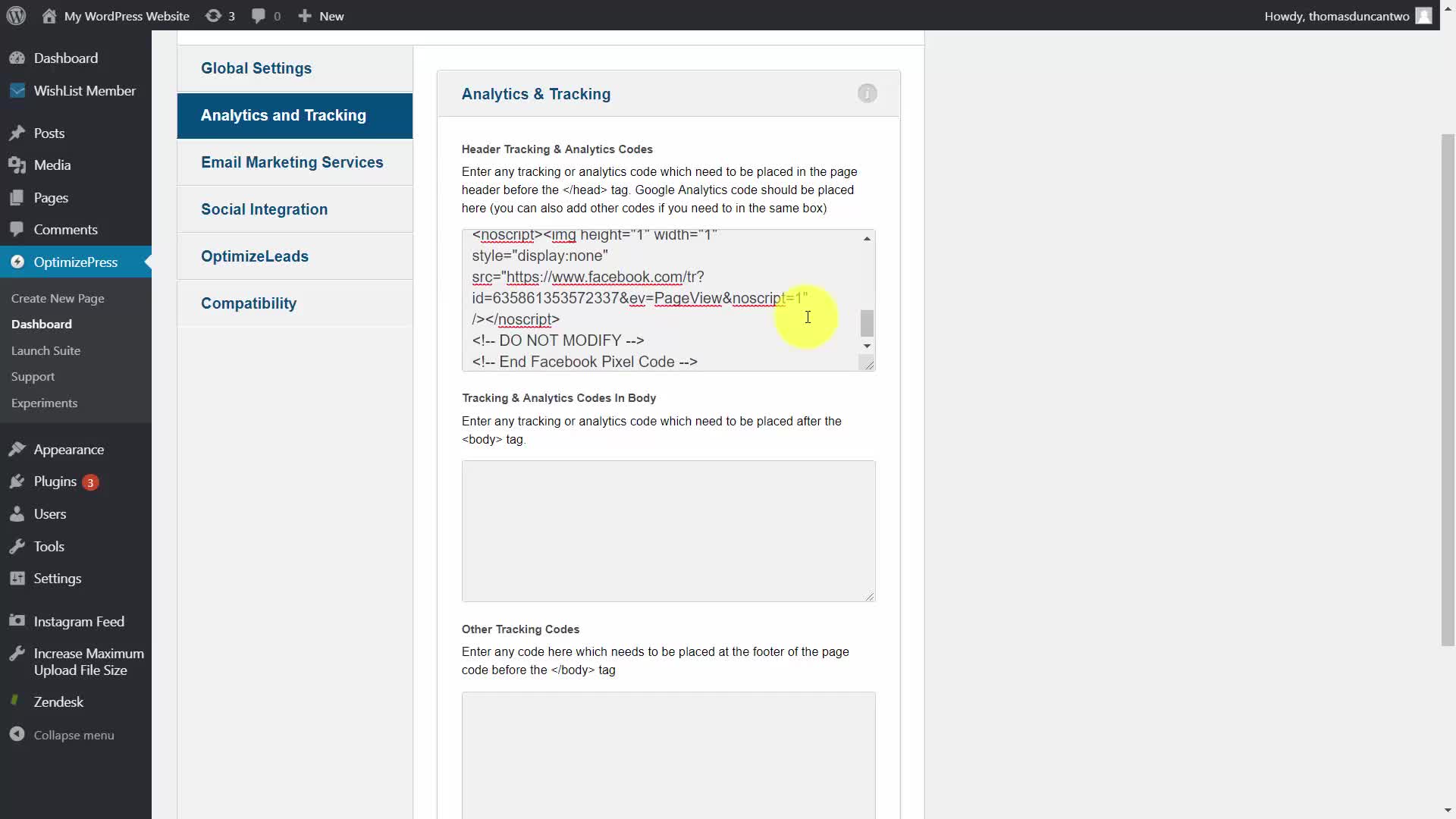Open the Appearance menu
This screenshot has width=1456, height=819.
coord(69,450)
